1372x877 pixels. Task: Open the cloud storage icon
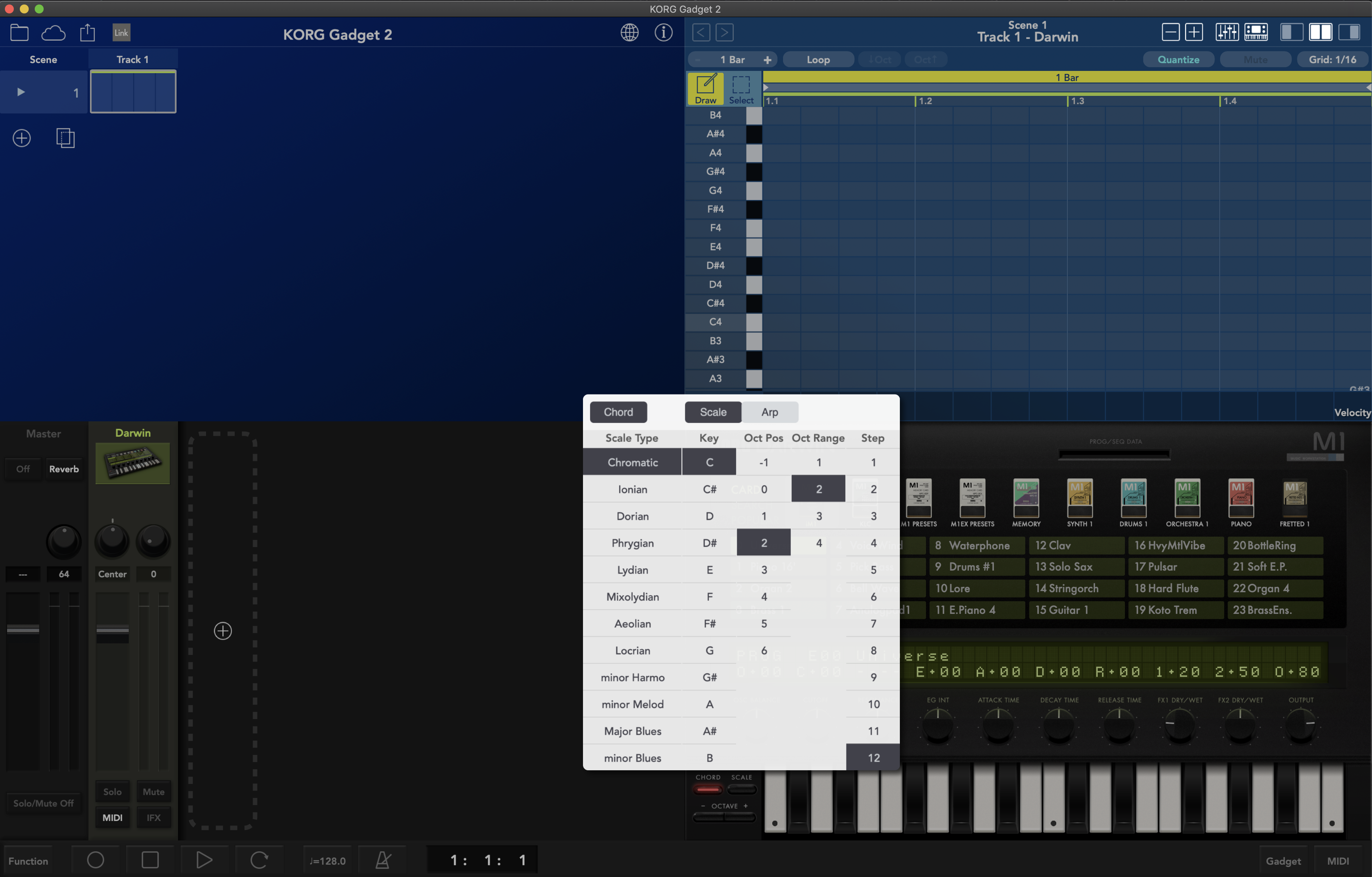pos(53,32)
